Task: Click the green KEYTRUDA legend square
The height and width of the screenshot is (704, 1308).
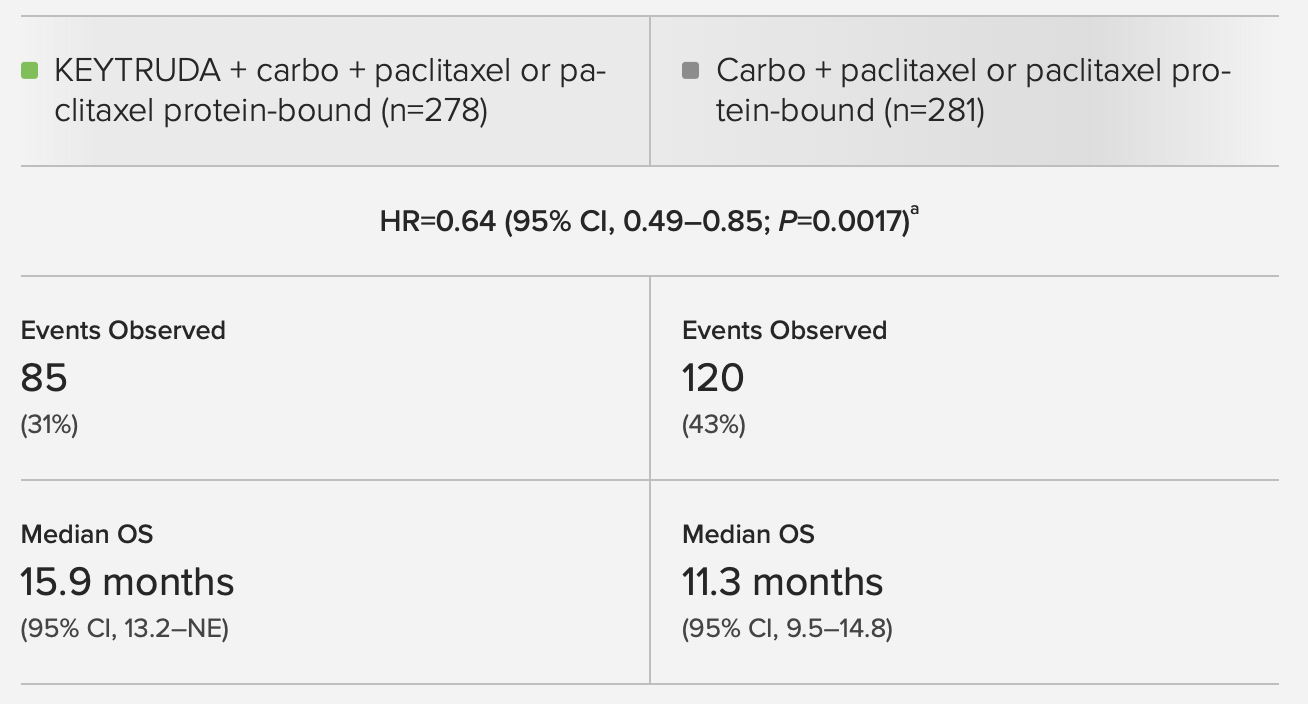Action: (30, 71)
